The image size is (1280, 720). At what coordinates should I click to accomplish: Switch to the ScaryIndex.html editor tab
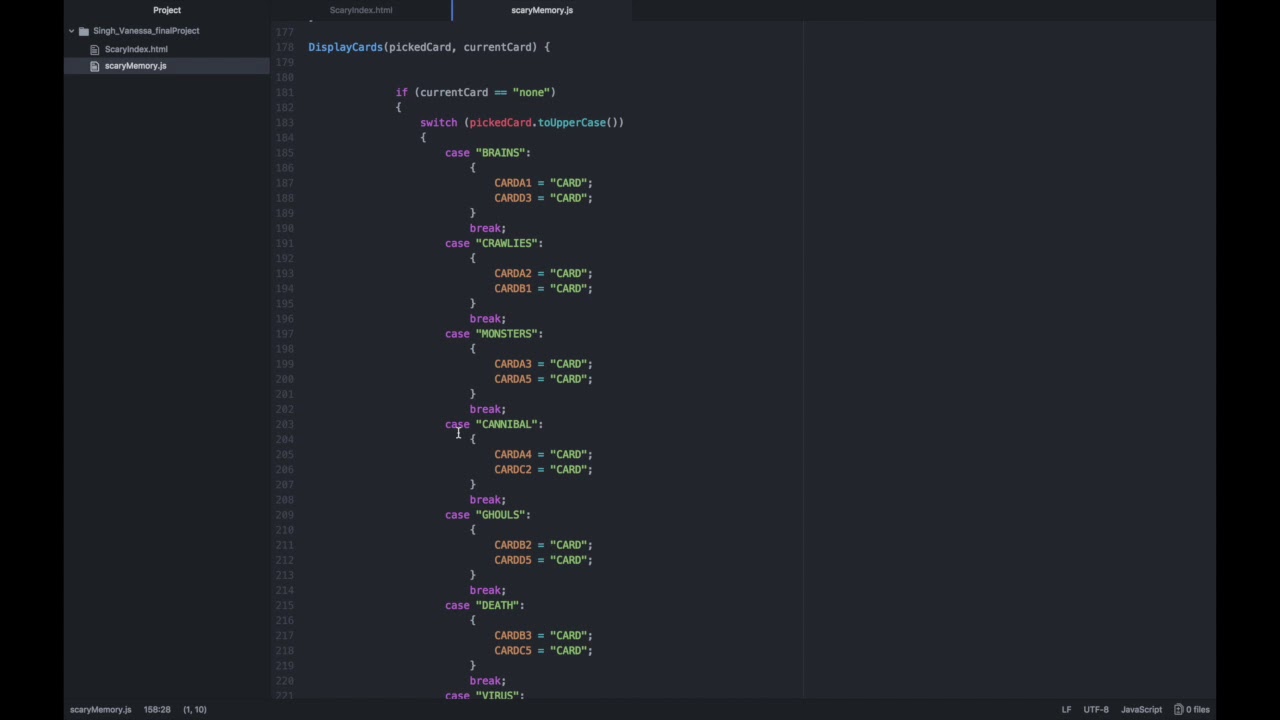(x=361, y=10)
